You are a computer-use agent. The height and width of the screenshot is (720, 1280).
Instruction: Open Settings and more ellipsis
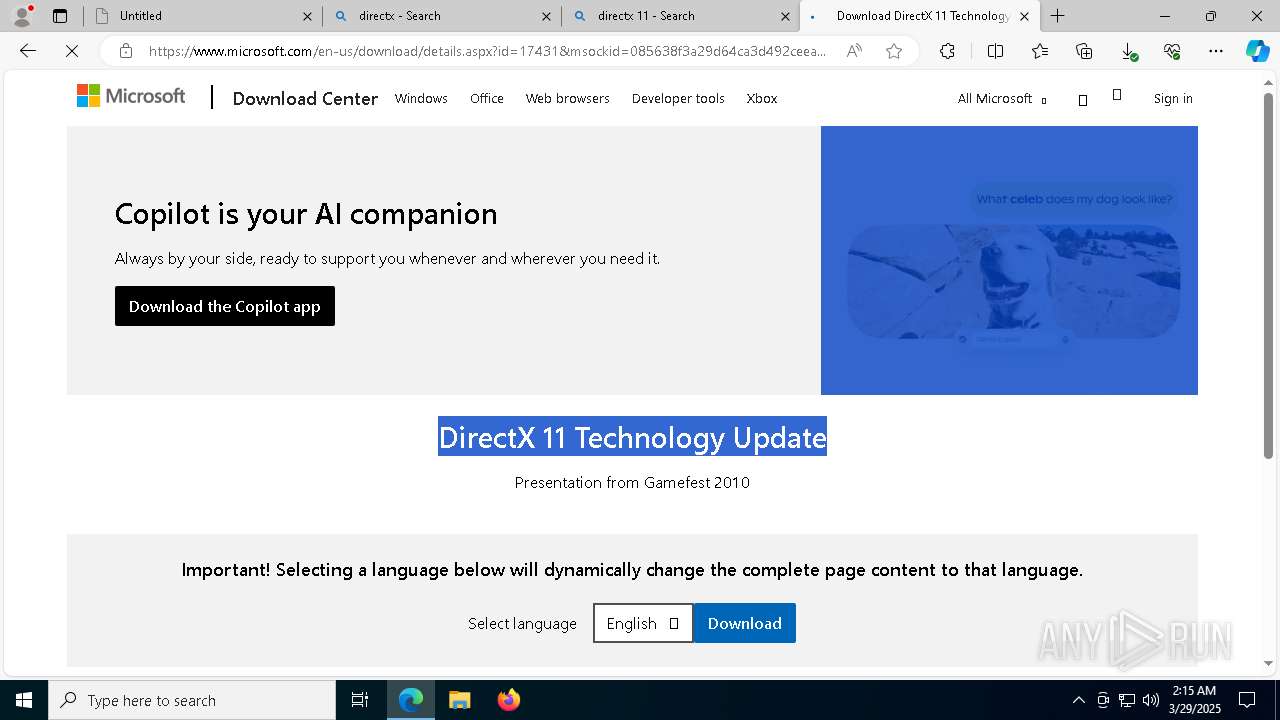[x=1216, y=51]
